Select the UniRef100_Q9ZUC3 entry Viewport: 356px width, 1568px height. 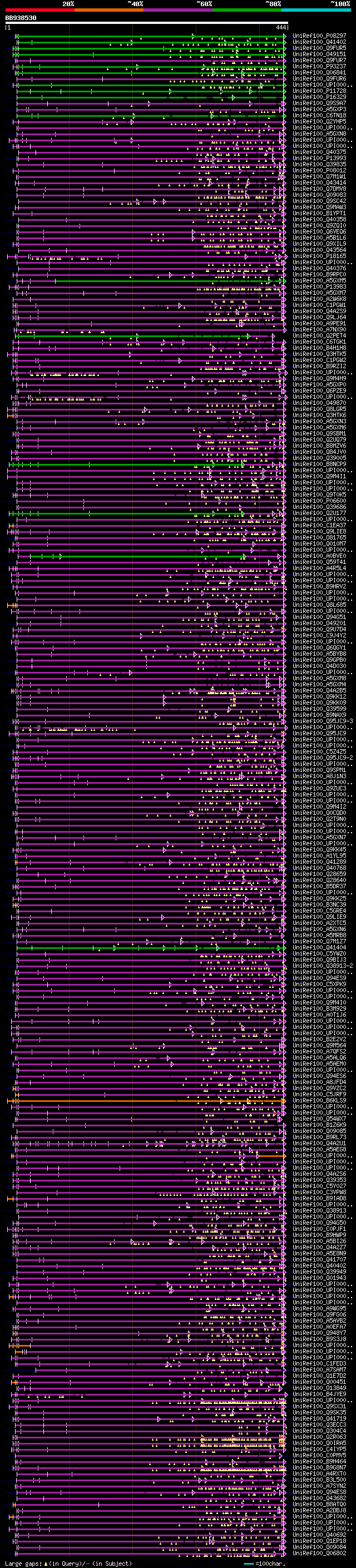[319, 788]
